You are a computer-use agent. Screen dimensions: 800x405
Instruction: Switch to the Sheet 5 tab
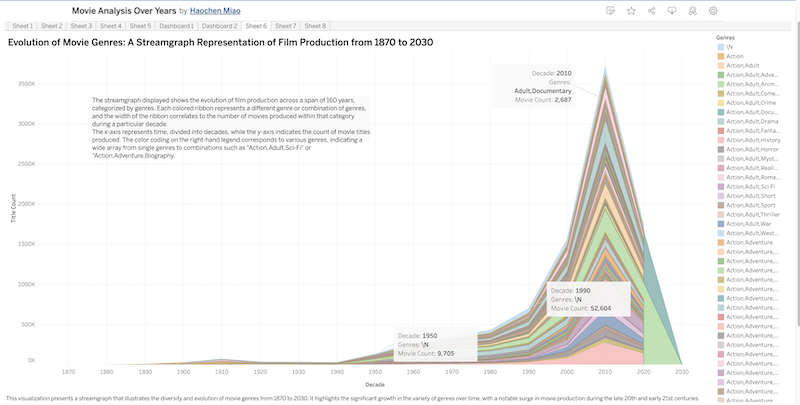point(139,25)
